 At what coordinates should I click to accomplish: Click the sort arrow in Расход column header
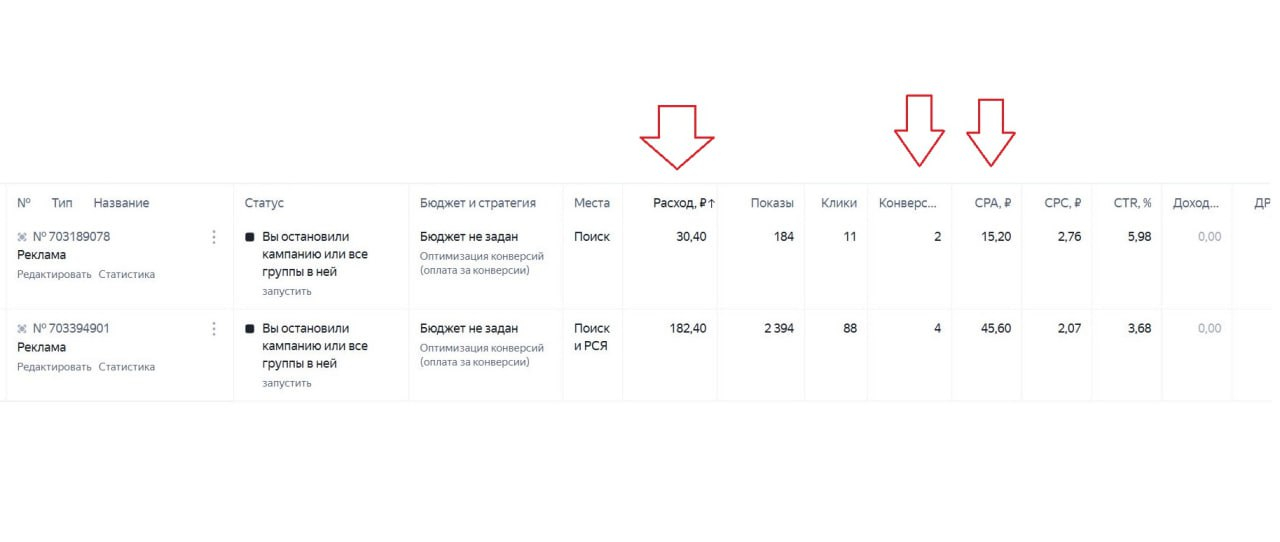[711, 203]
